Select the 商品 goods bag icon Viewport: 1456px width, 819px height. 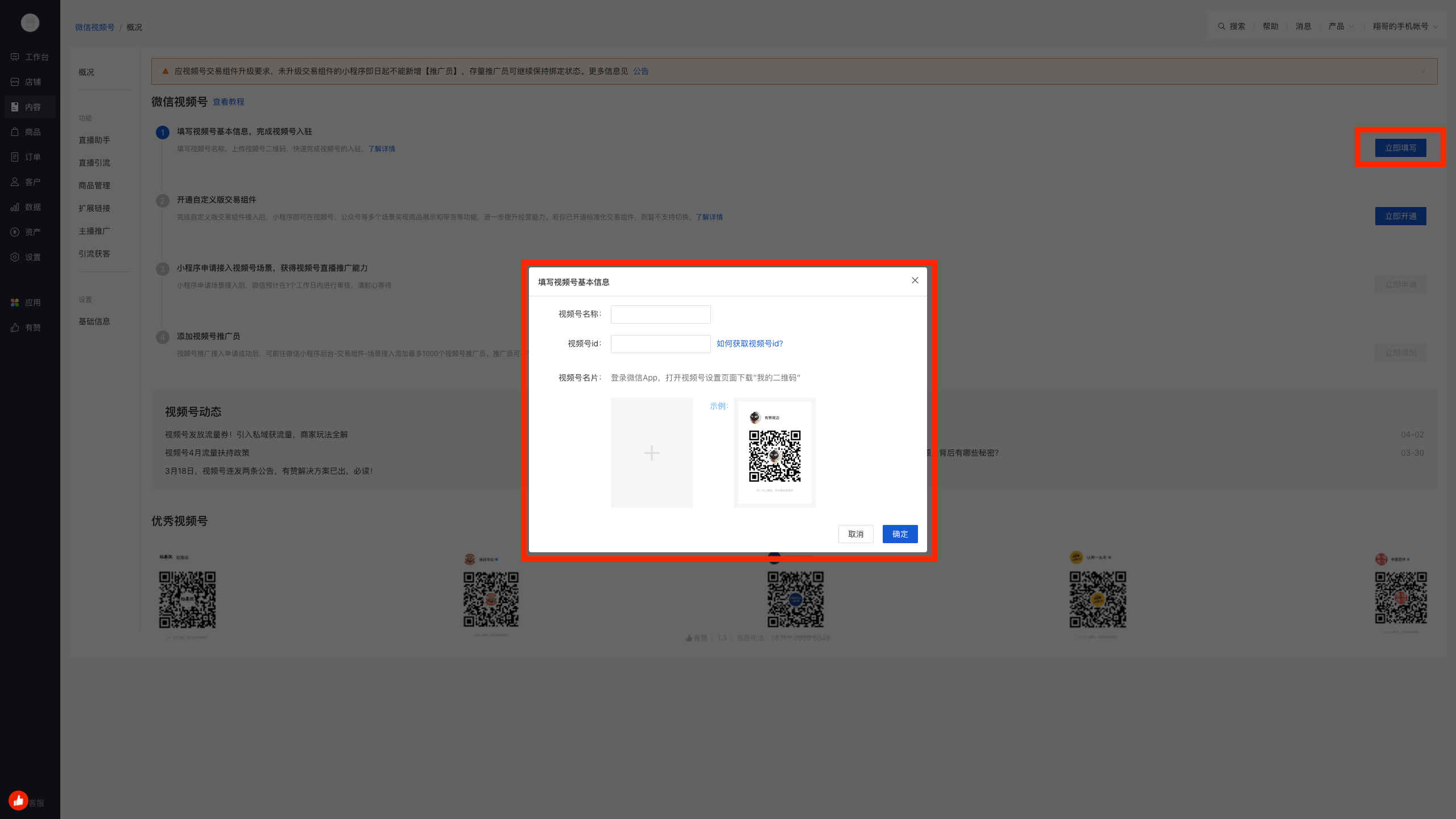coord(15,132)
